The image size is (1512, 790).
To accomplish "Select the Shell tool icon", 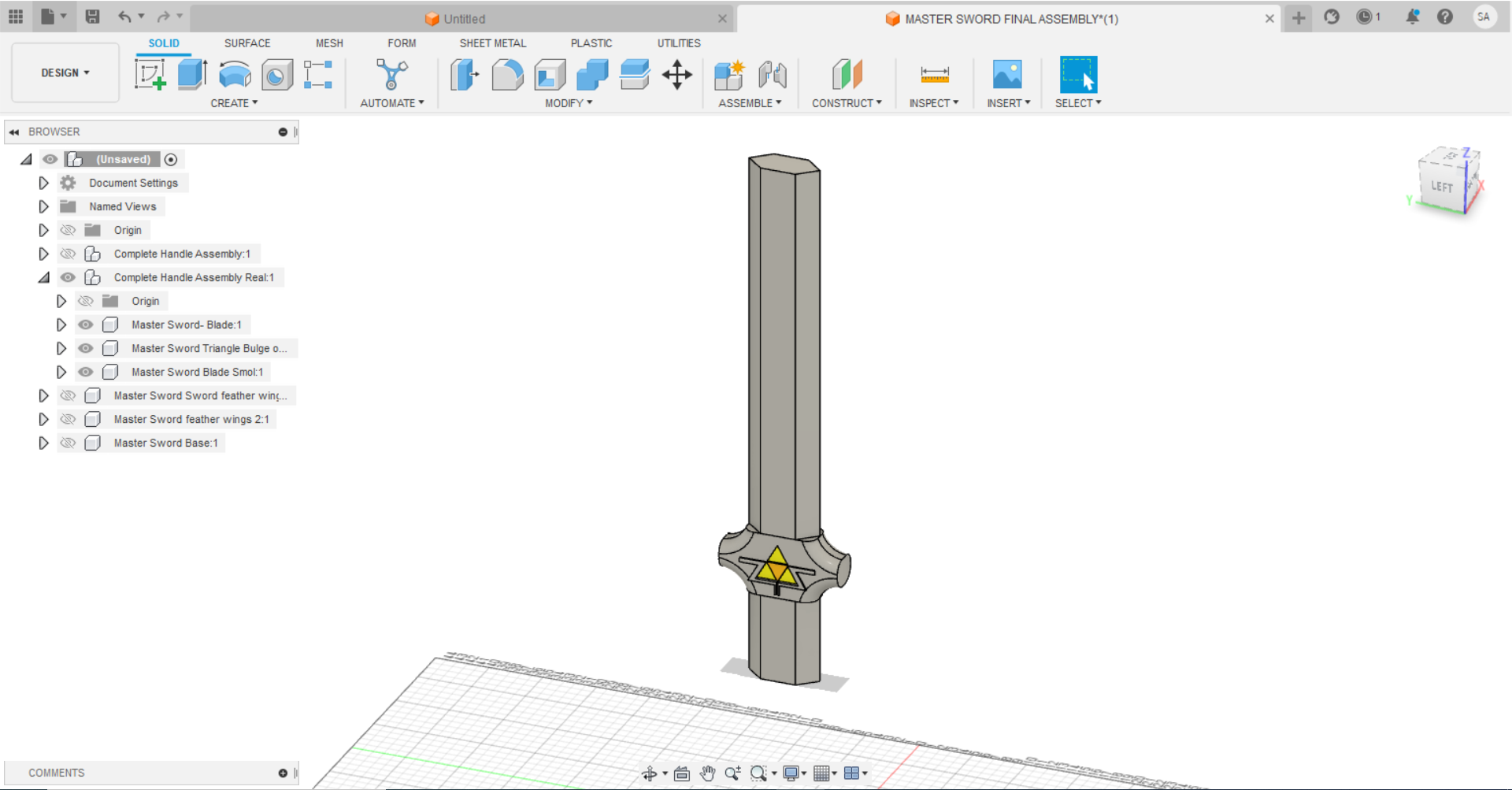I will click(x=550, y=75).
